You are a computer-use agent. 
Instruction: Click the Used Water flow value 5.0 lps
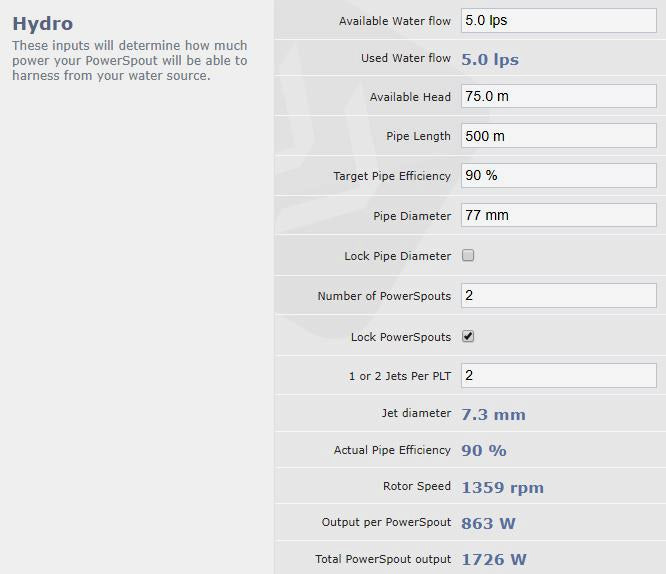click(490, 59)
